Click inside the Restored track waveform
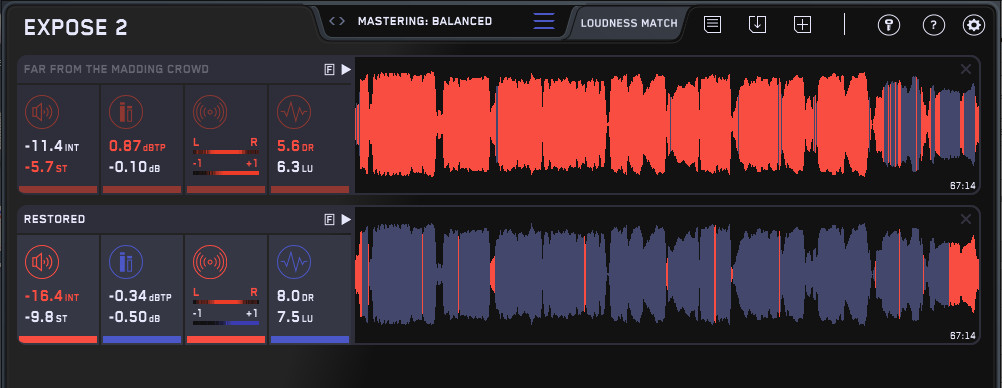The height and width of the screenshot is (388, 1002). 667,275
